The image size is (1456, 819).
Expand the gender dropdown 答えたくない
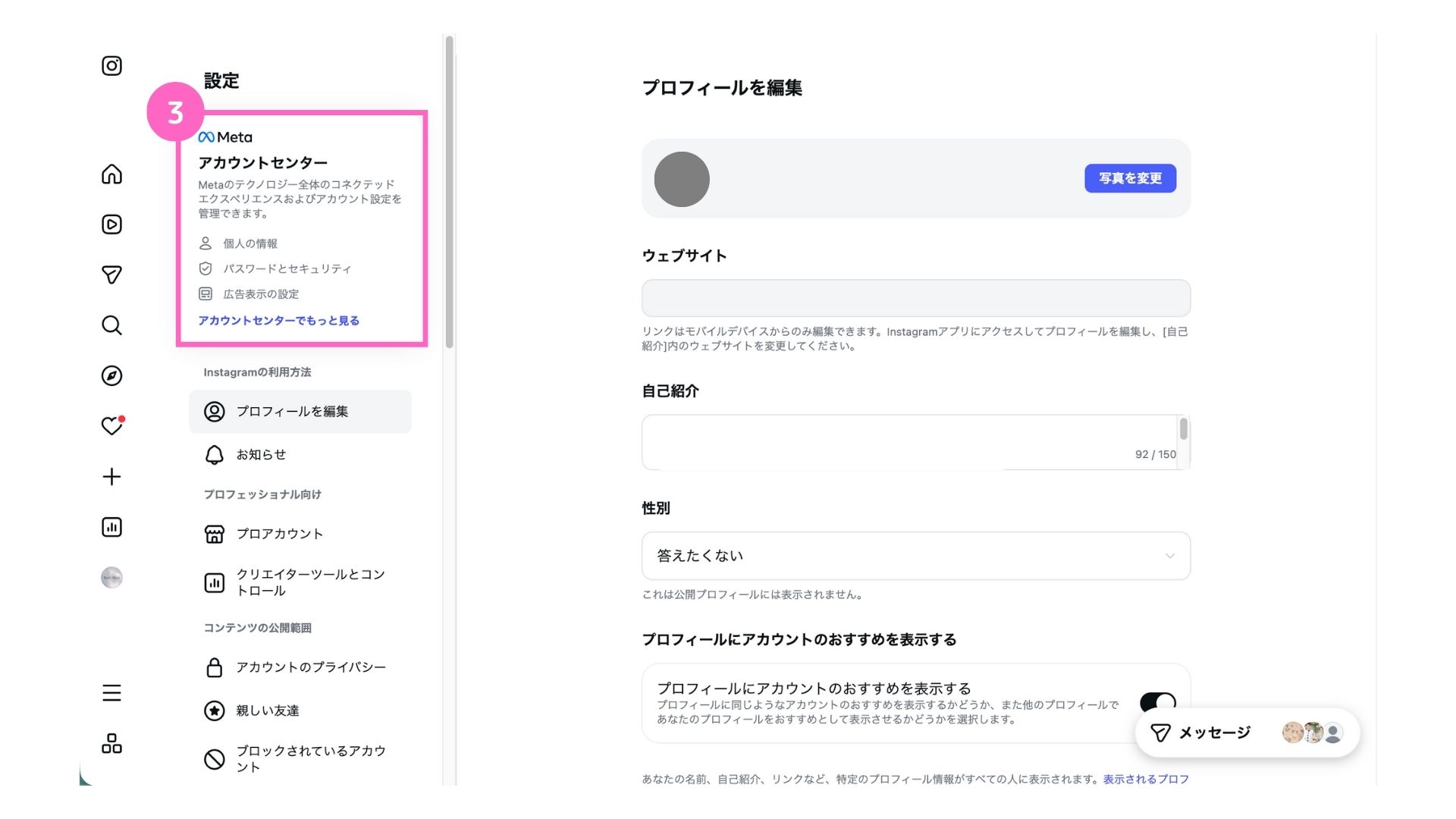915,556
